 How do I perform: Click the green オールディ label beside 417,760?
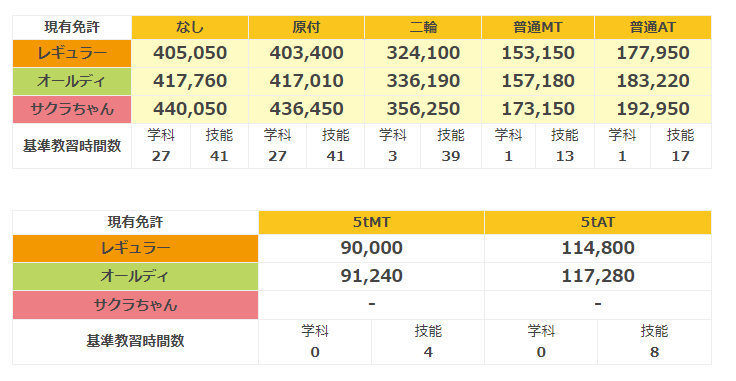[x=72, y=82]
